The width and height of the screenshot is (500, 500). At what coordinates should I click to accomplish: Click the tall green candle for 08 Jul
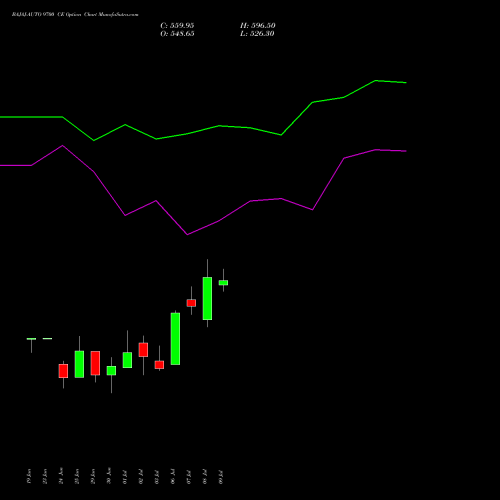[207, 298]
